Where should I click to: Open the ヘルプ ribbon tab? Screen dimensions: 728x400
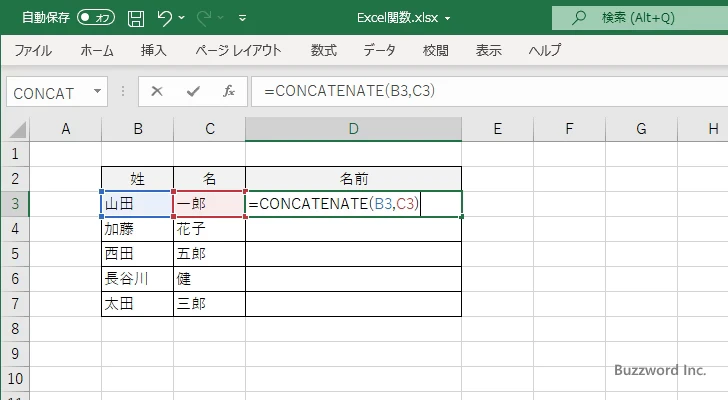545,50
